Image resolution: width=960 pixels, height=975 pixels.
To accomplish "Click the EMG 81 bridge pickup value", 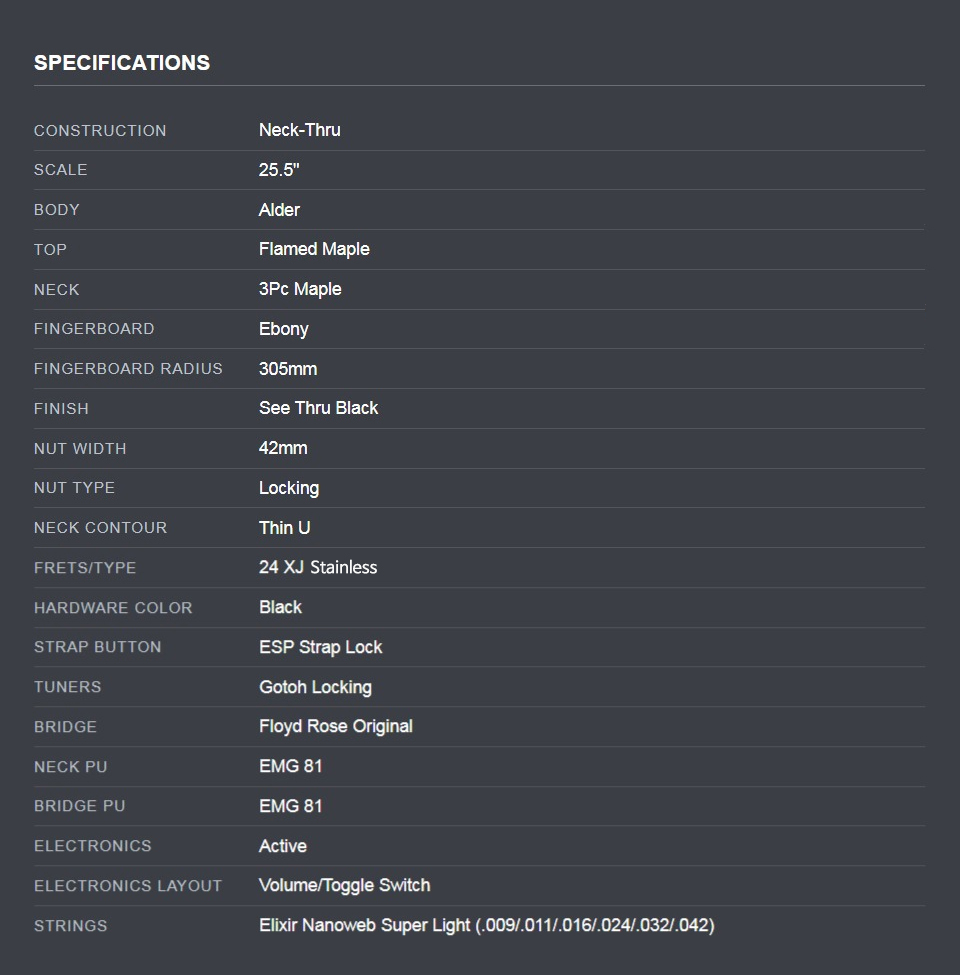I will [x=290, y=806].
